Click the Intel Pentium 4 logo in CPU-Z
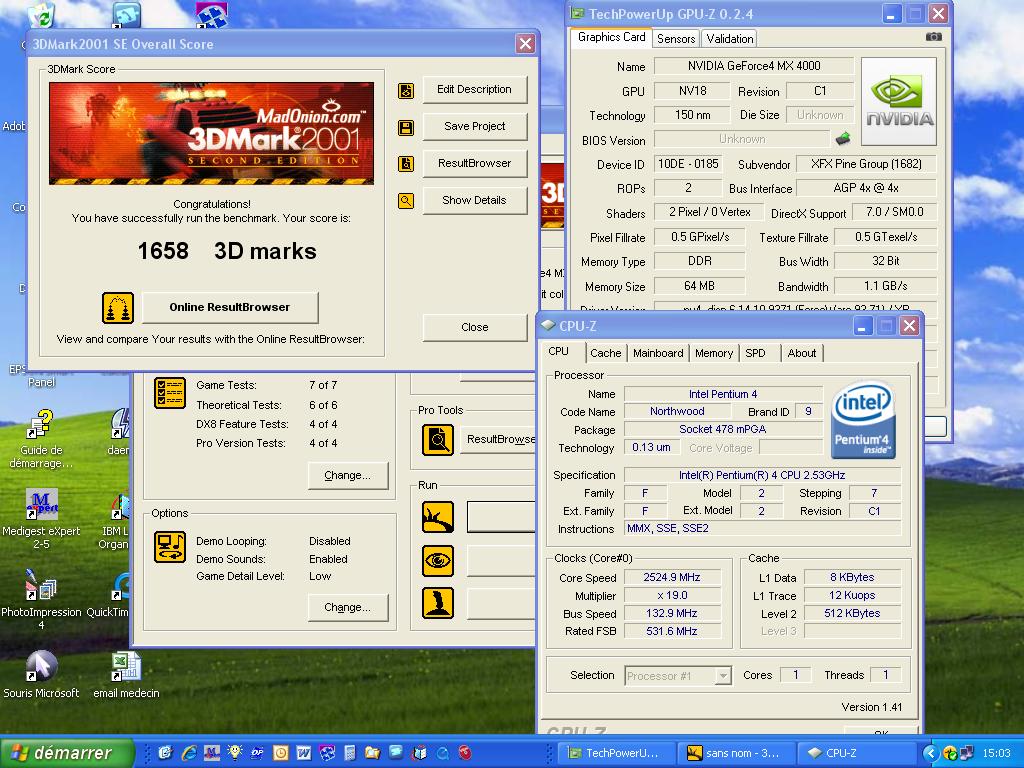This screenshot has height=768, width=1024. (863, 420)
